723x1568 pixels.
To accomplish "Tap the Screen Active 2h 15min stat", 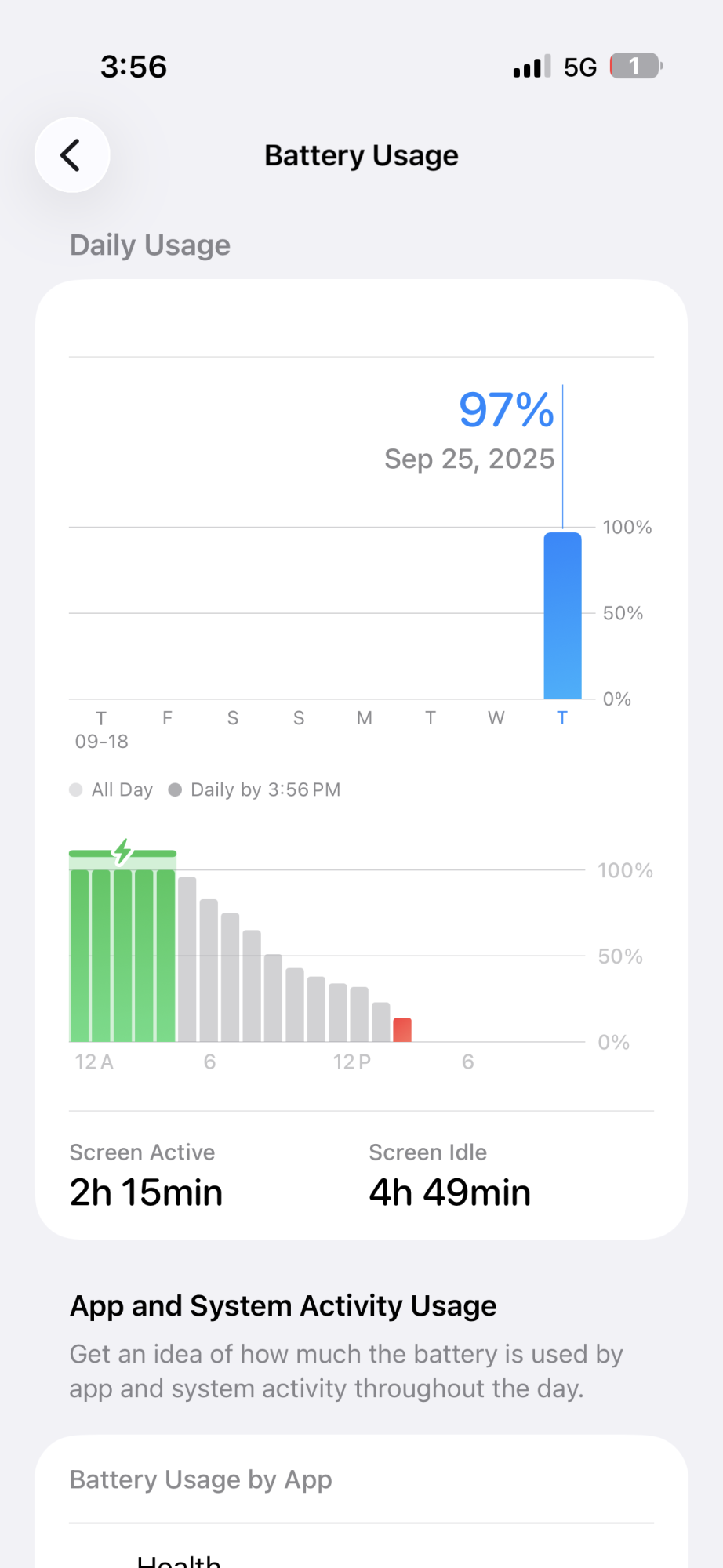I will coord(146,1176).
